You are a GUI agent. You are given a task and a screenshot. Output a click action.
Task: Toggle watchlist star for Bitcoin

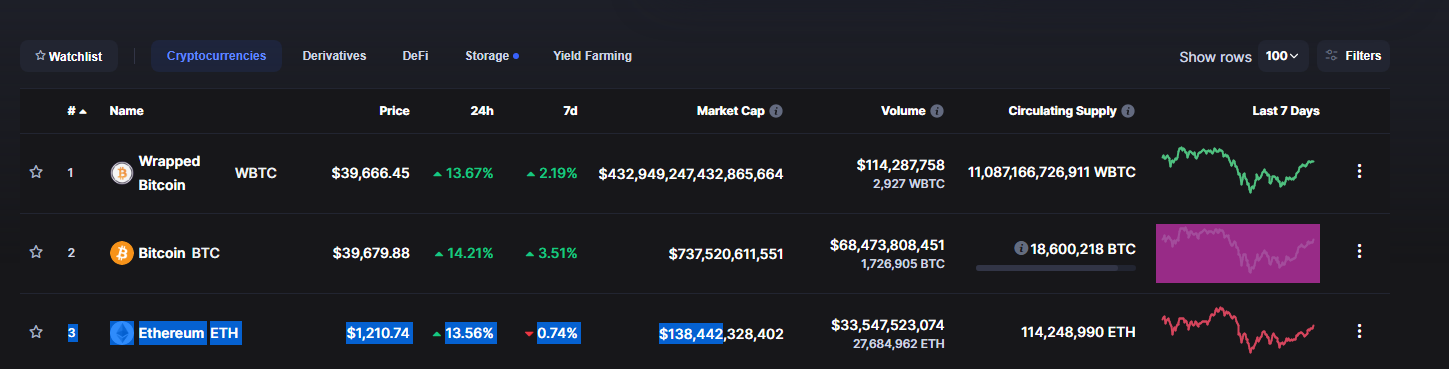point(36,252)
